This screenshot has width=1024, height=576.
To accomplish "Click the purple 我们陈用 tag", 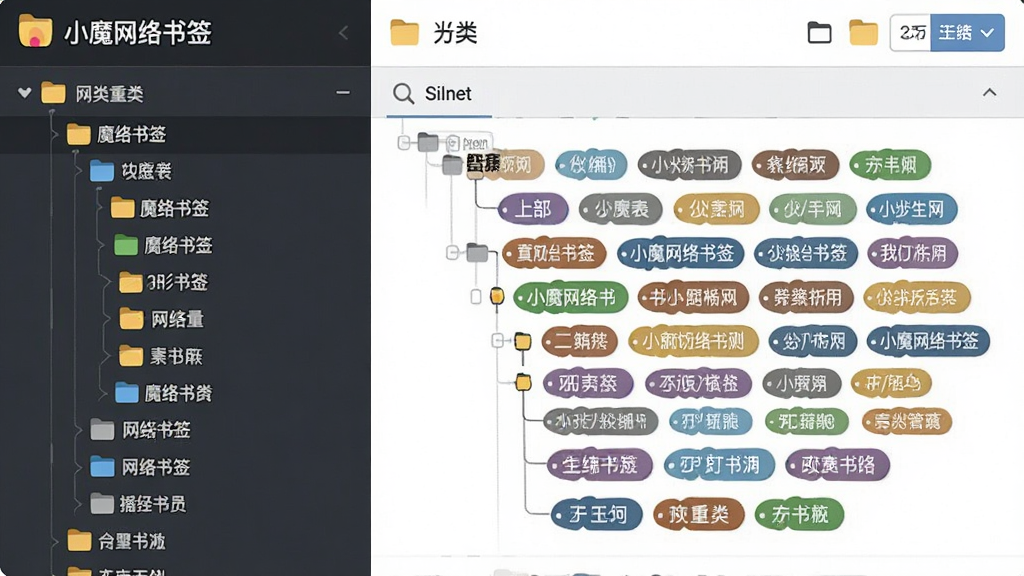I will (912, 253).
